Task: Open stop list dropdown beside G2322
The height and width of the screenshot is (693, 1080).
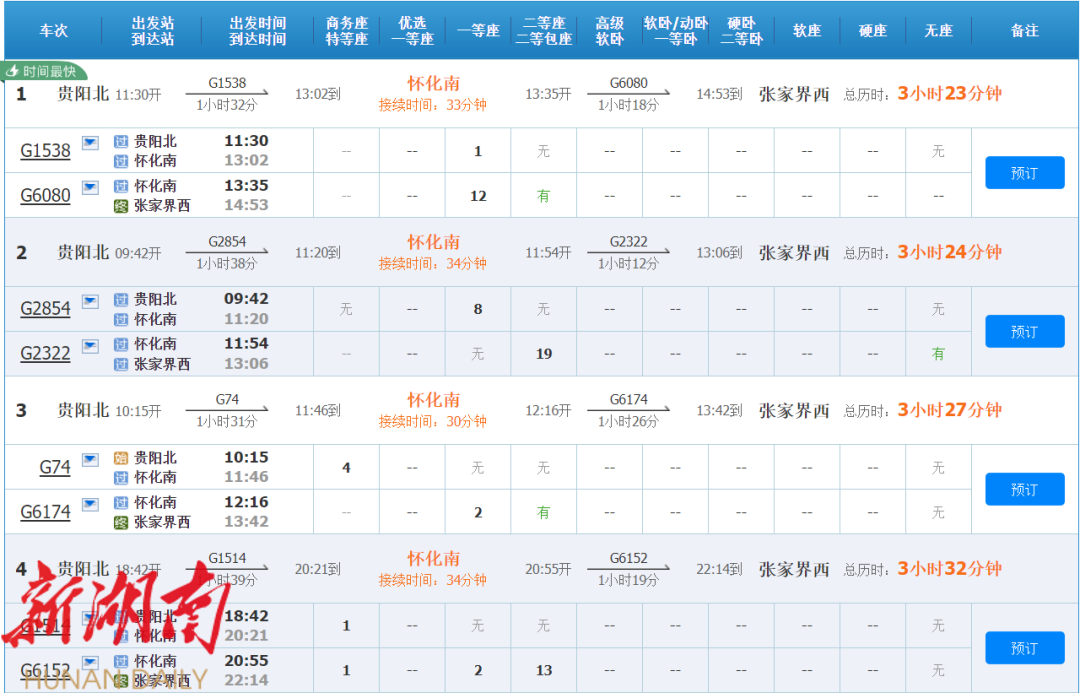Action: [90, 346]
